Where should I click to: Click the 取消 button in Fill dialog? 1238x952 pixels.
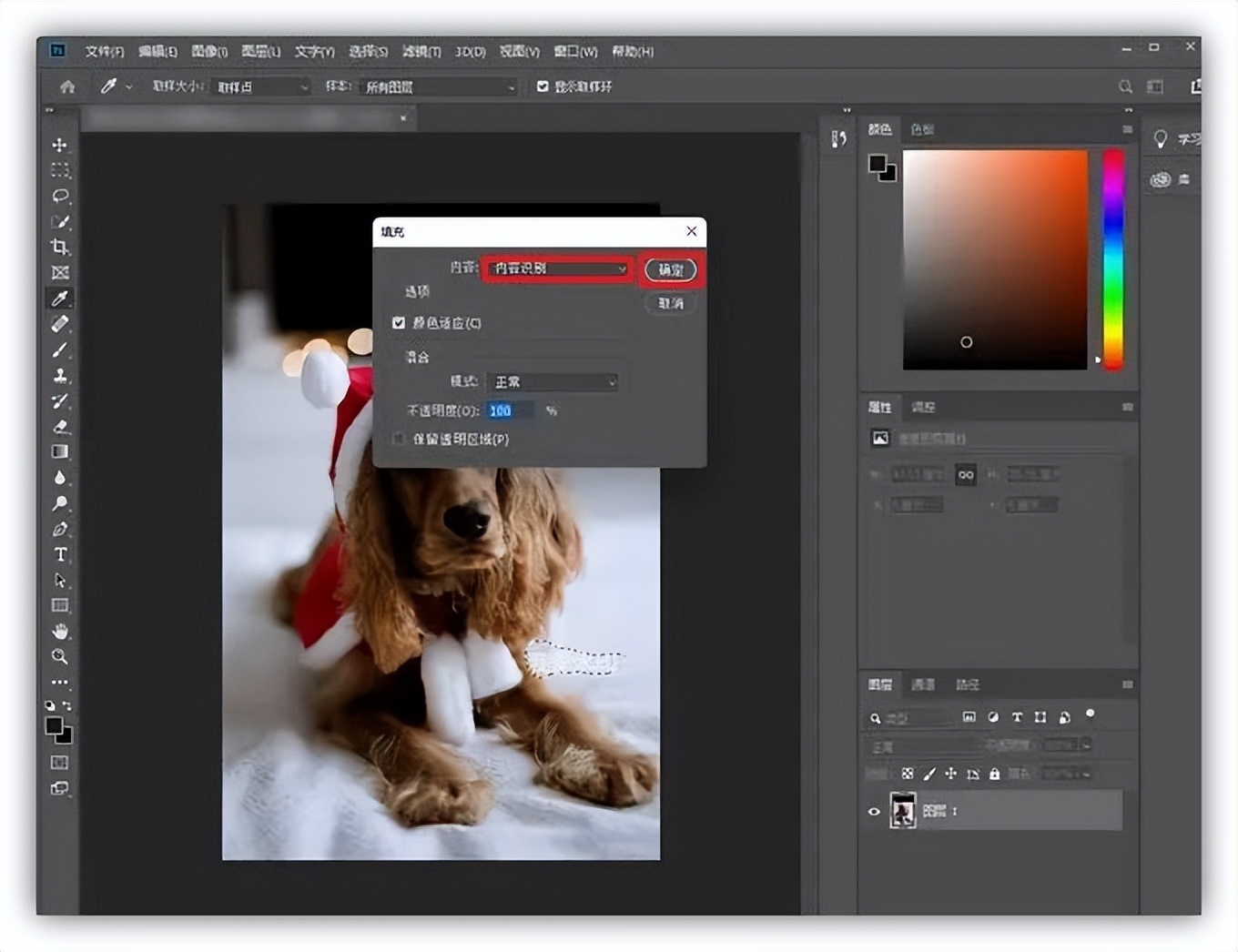671,303
